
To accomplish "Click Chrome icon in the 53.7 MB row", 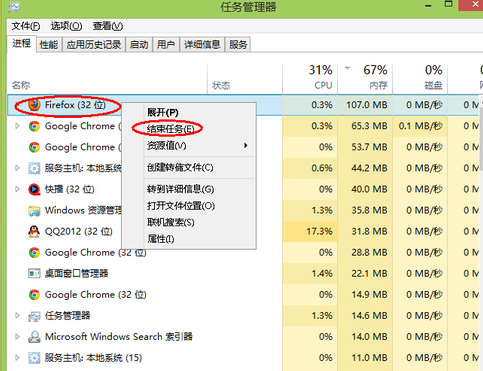I will point(34,147).
